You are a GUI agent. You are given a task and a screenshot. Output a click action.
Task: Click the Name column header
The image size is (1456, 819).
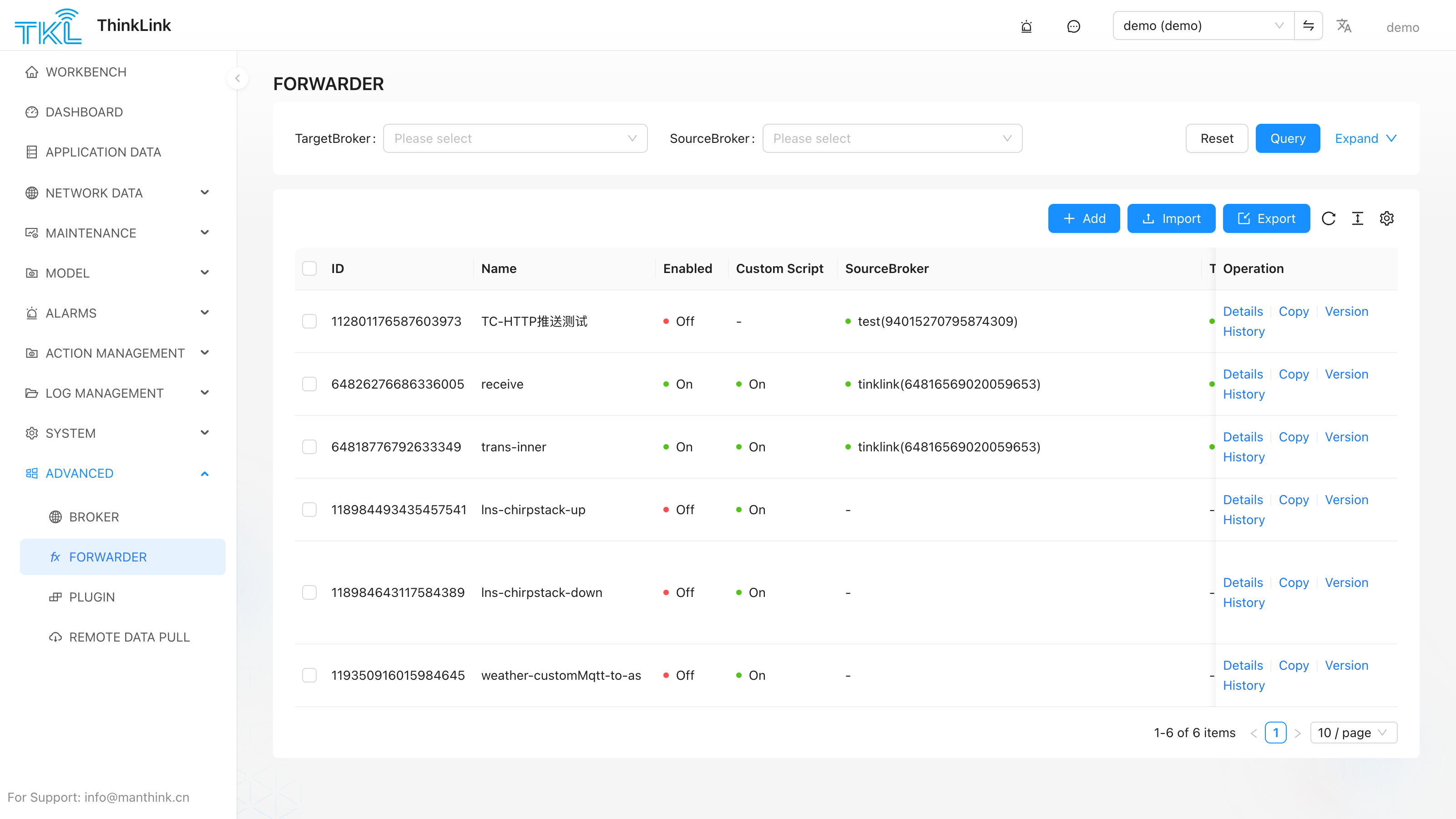499,268
